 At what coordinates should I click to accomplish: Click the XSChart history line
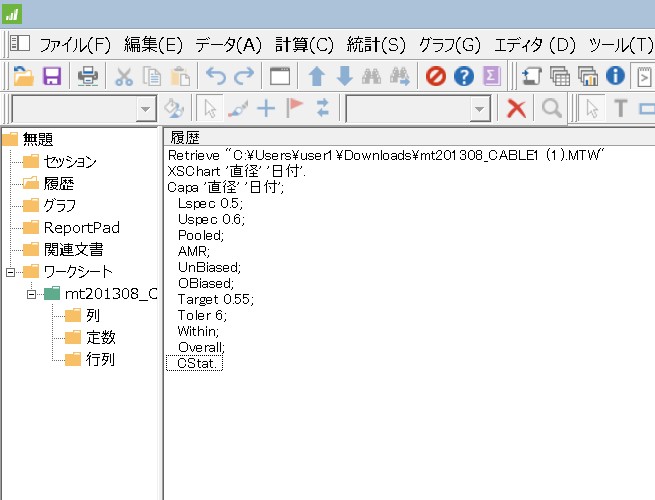[x=236, y=171]
